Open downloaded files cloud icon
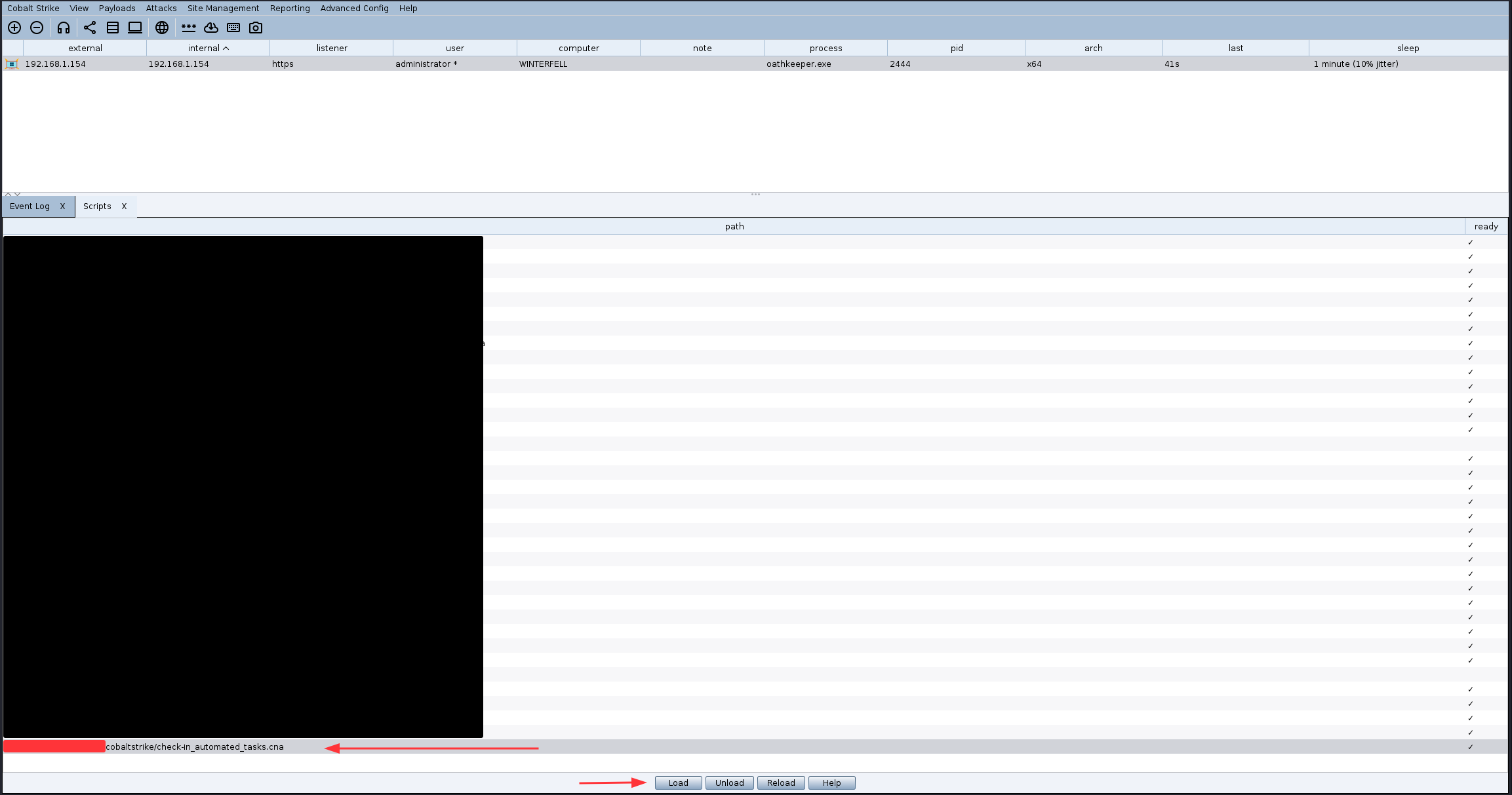The width and height of the screenshot is (1512, 795). pyautogui.click(x=211, y=28)
